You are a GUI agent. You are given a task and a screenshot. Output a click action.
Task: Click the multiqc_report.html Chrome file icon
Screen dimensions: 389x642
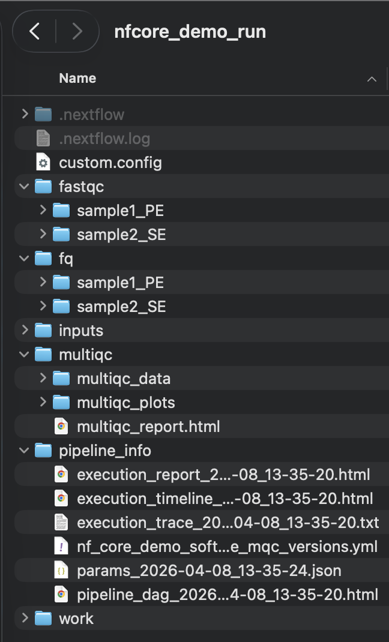point(61,426)
